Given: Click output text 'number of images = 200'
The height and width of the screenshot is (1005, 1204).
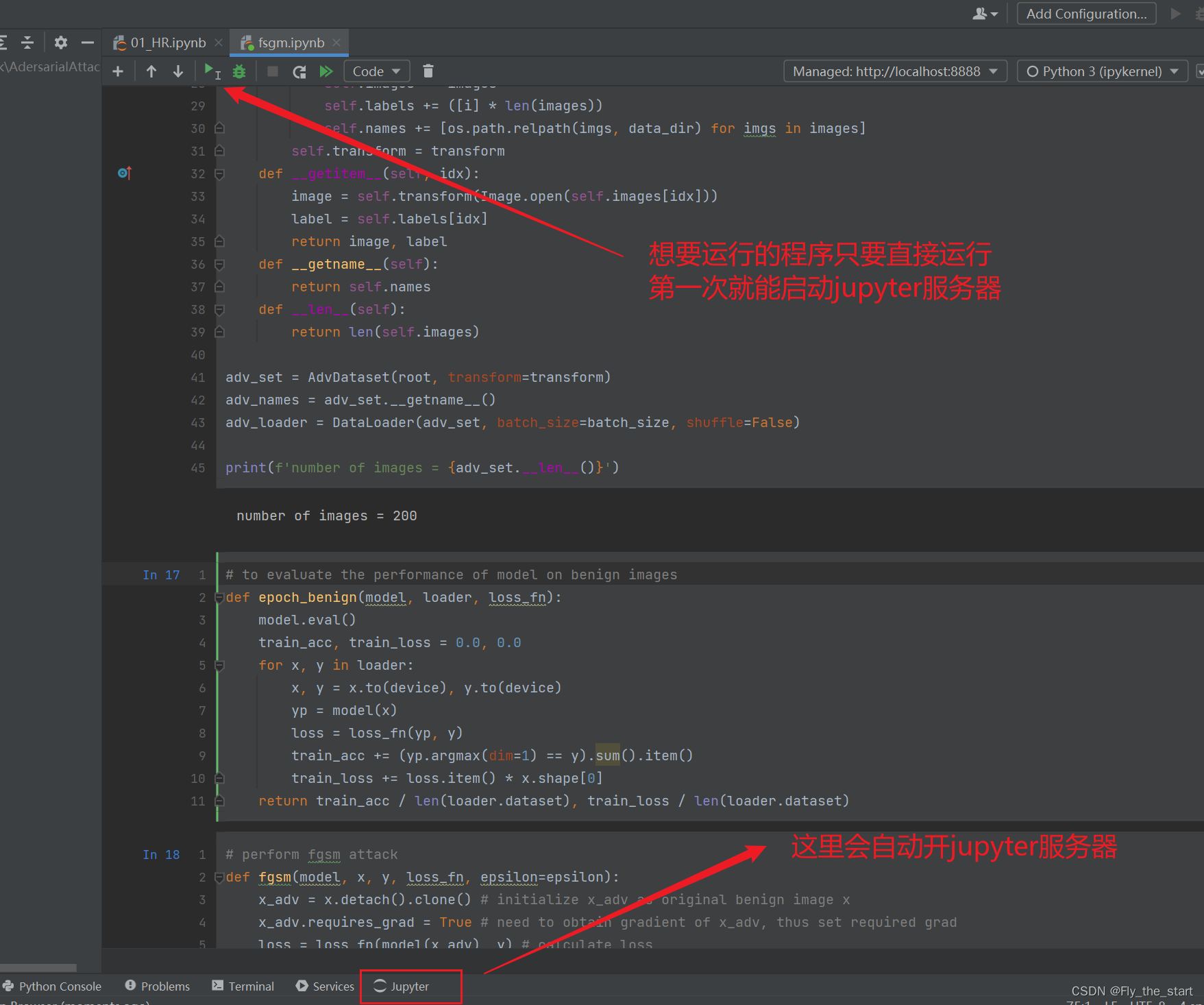Looking at the screenshot, I should point(327,516).
